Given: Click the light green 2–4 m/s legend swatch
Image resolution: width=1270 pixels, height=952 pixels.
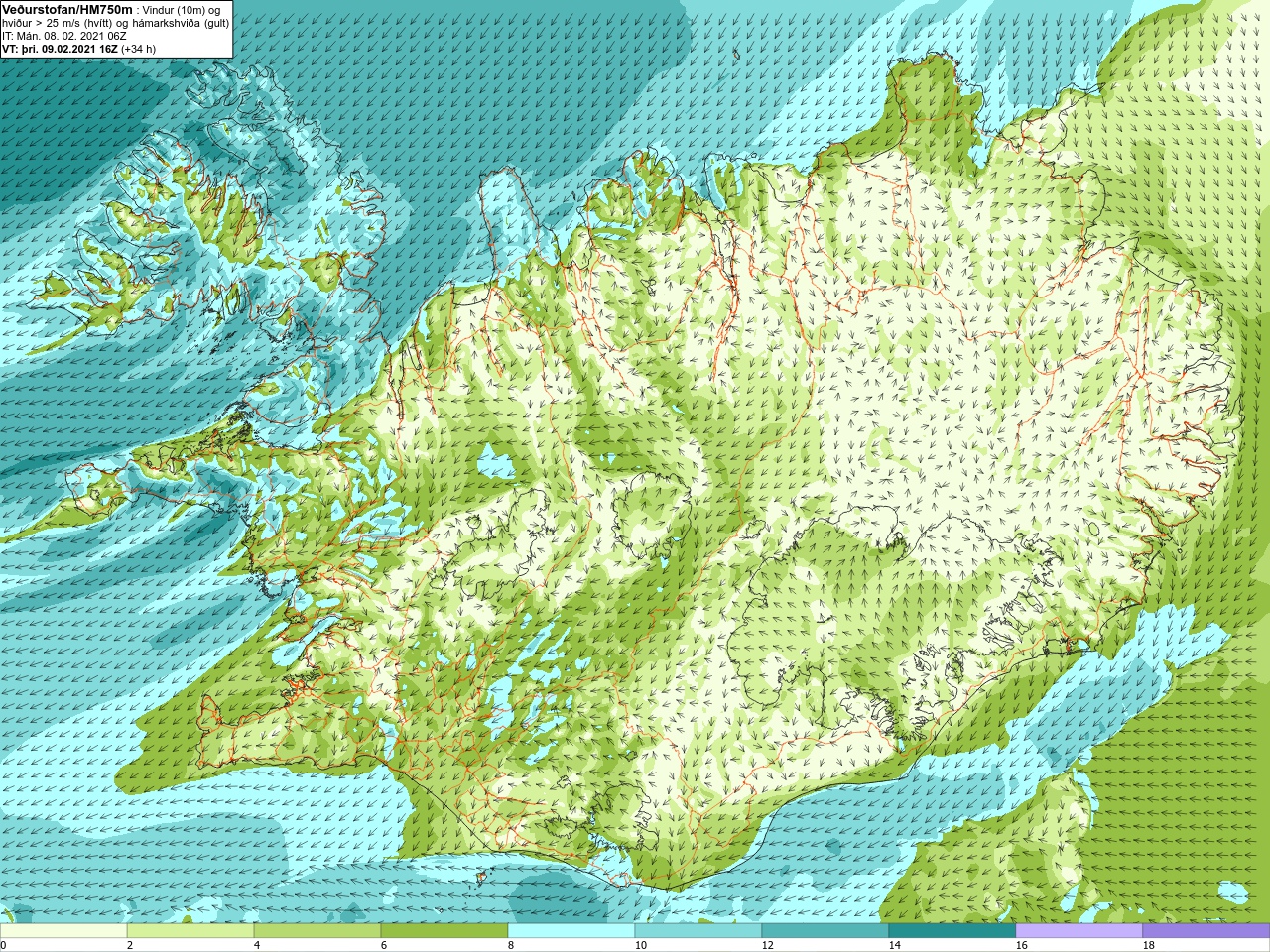Looking at the screenshot, I should click(x=190, y=931).
